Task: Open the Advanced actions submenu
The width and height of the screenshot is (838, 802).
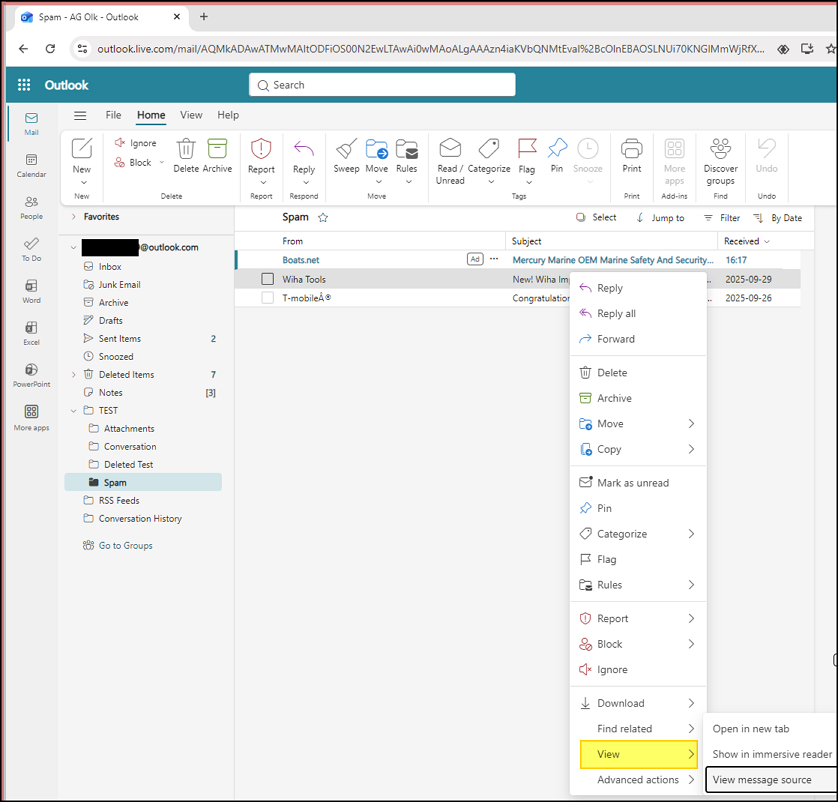Action: coord(638,780)
